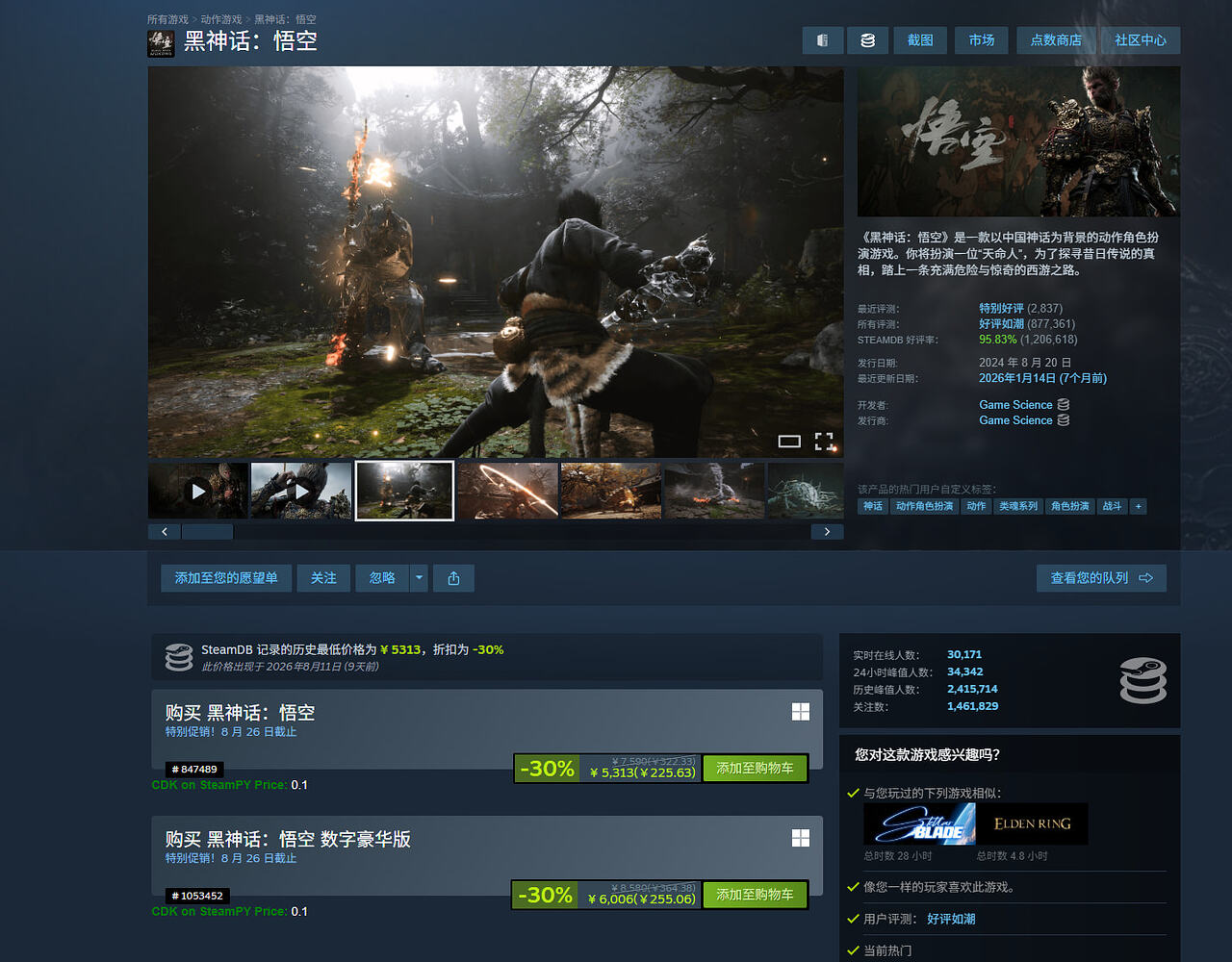The image size is (1232, 962).
Task: Select the 角色扮演 tag
Action: click(1070, 506)
